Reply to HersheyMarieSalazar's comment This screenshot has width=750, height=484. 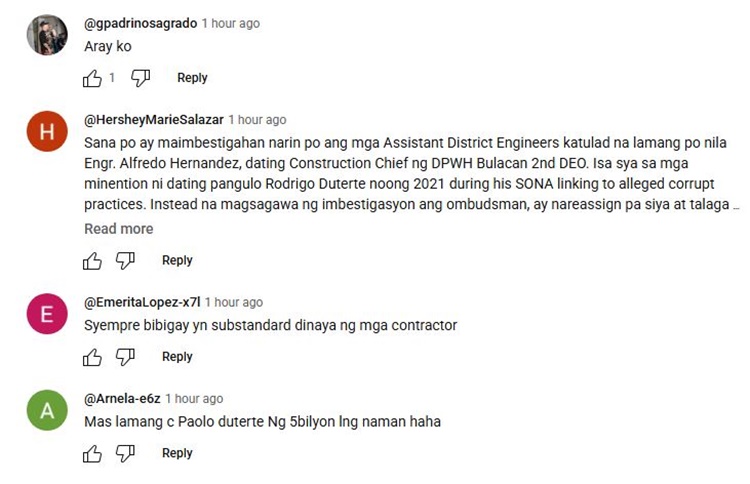click(x=177, y=260)
